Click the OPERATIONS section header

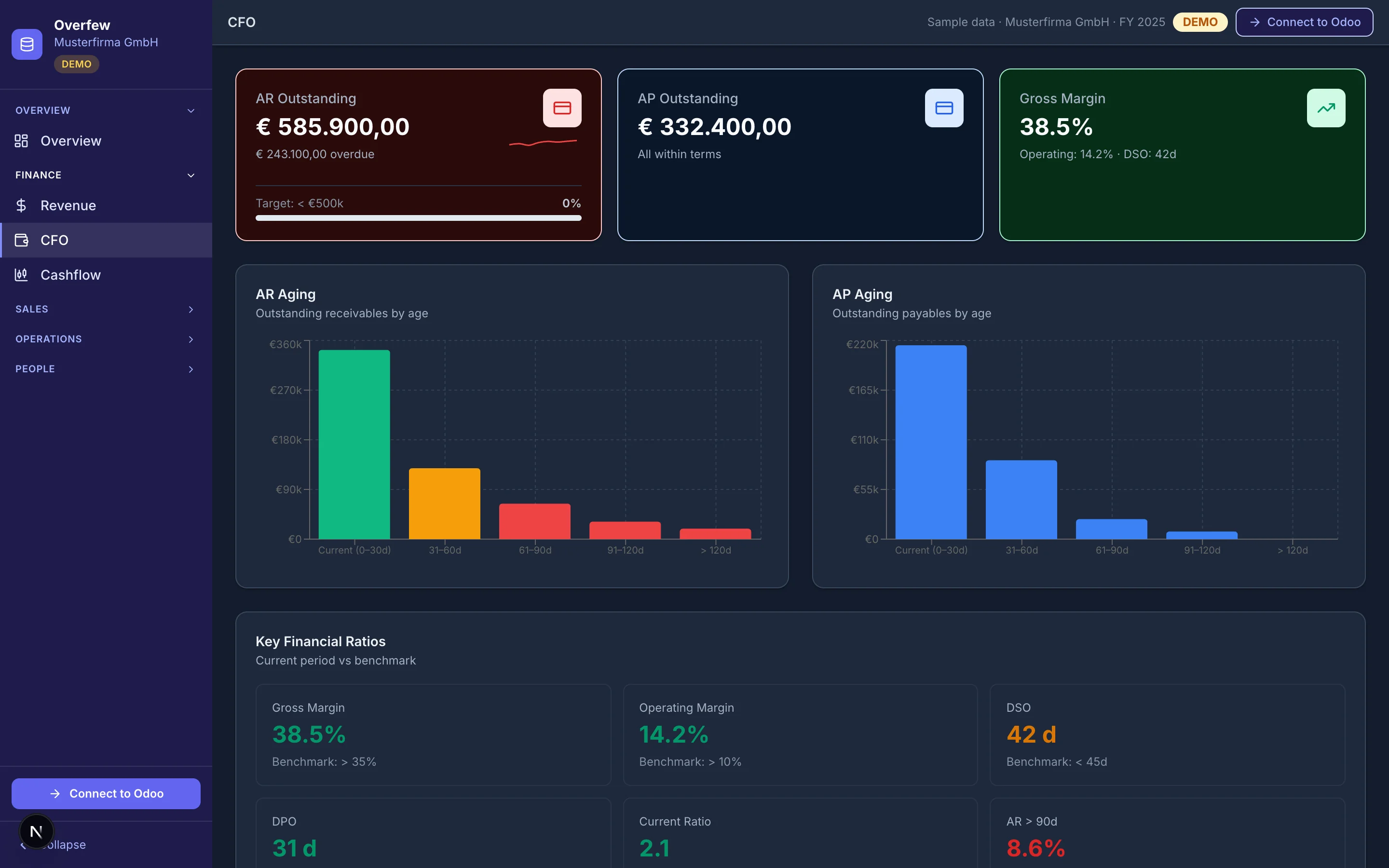pos(106,339)
